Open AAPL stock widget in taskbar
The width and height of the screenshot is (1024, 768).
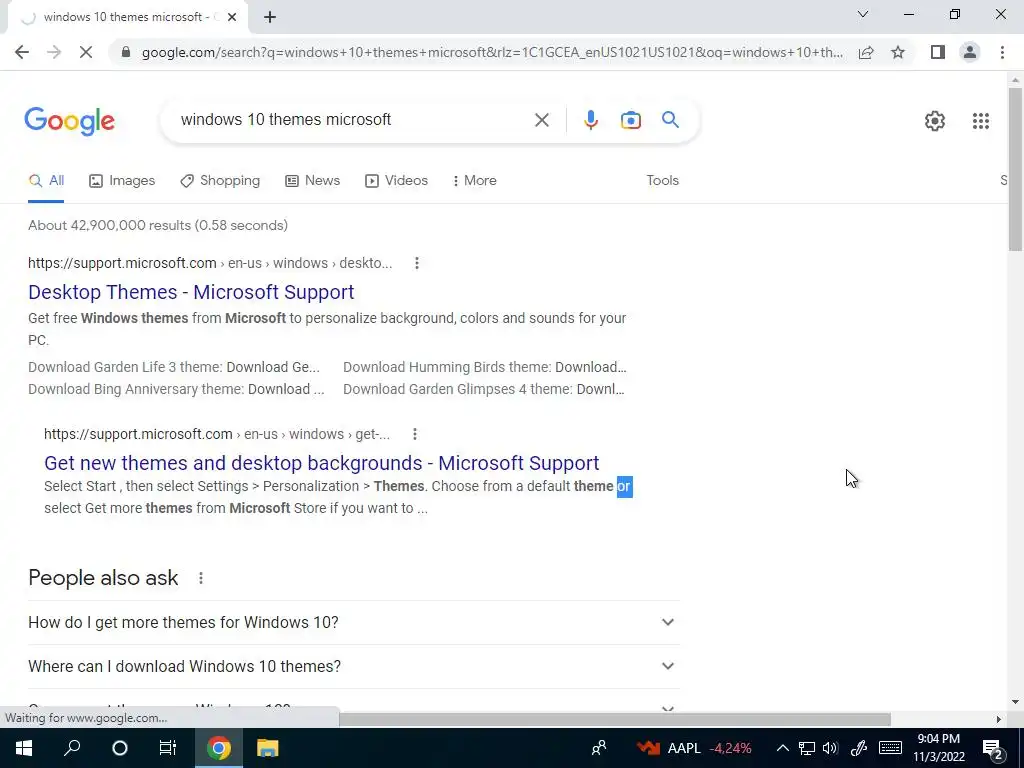coord(694,748)
